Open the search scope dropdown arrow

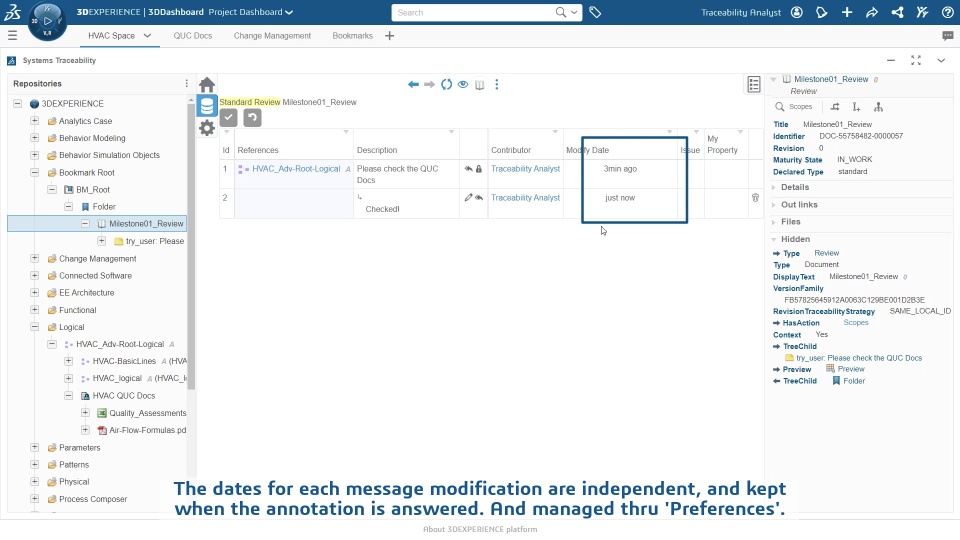pos(574,12)
